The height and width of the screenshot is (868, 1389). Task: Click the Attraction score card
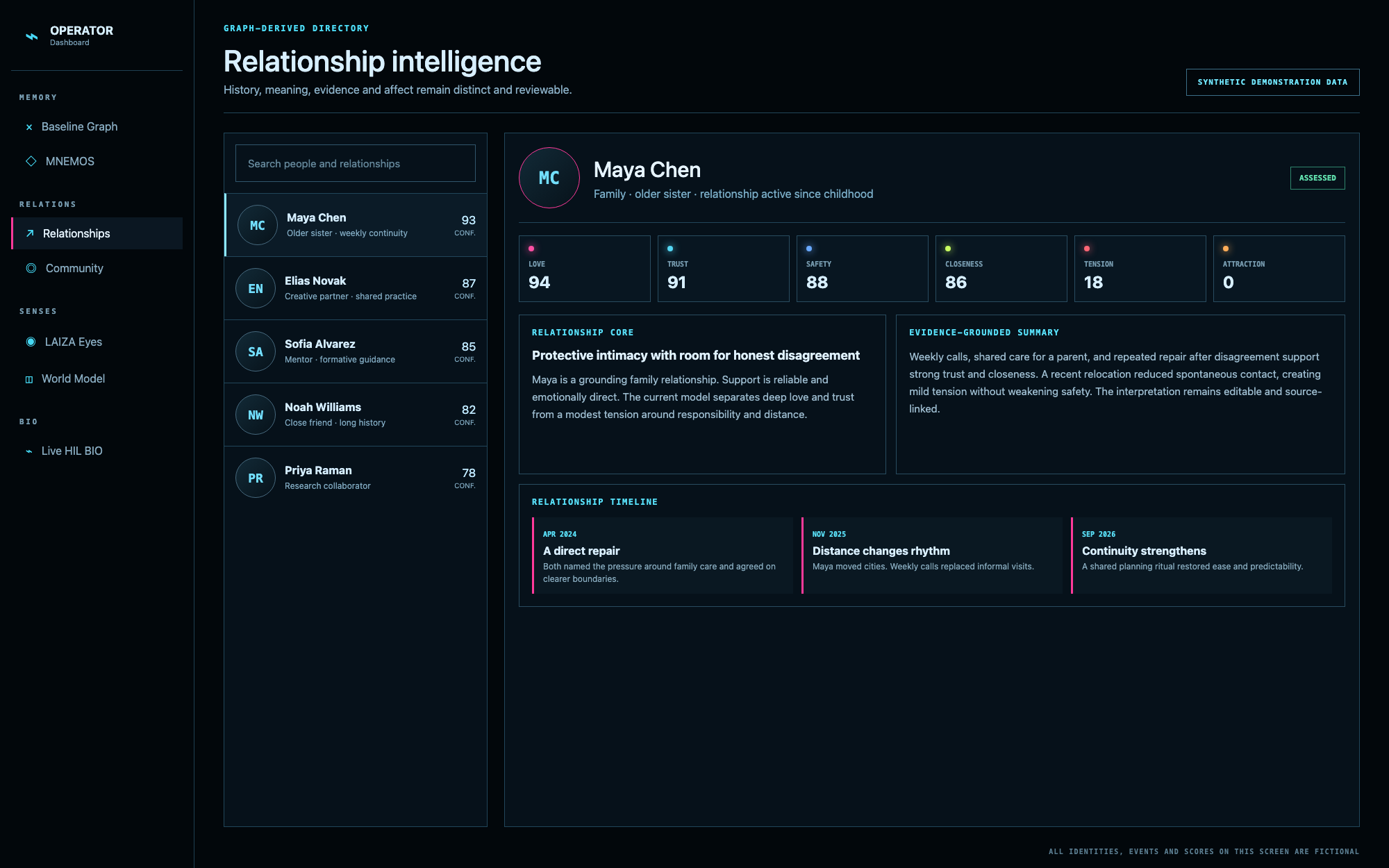pos(1279,269)
